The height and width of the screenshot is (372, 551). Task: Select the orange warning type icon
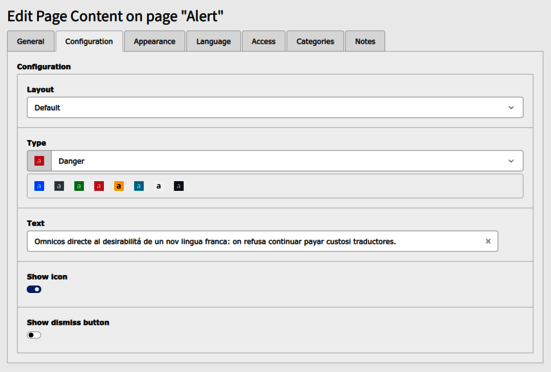pos(119,186)
